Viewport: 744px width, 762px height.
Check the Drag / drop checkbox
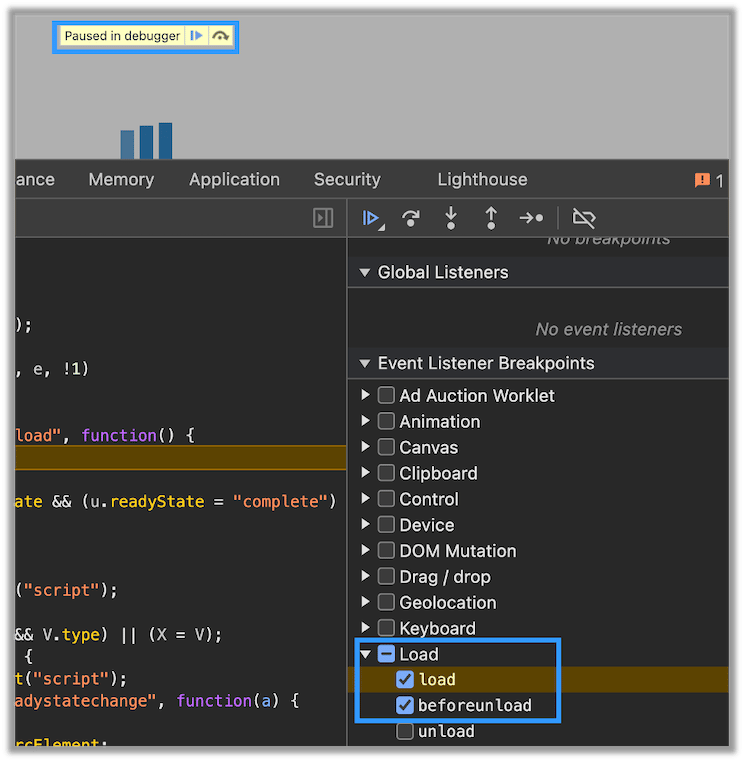(x=386, y=576)
